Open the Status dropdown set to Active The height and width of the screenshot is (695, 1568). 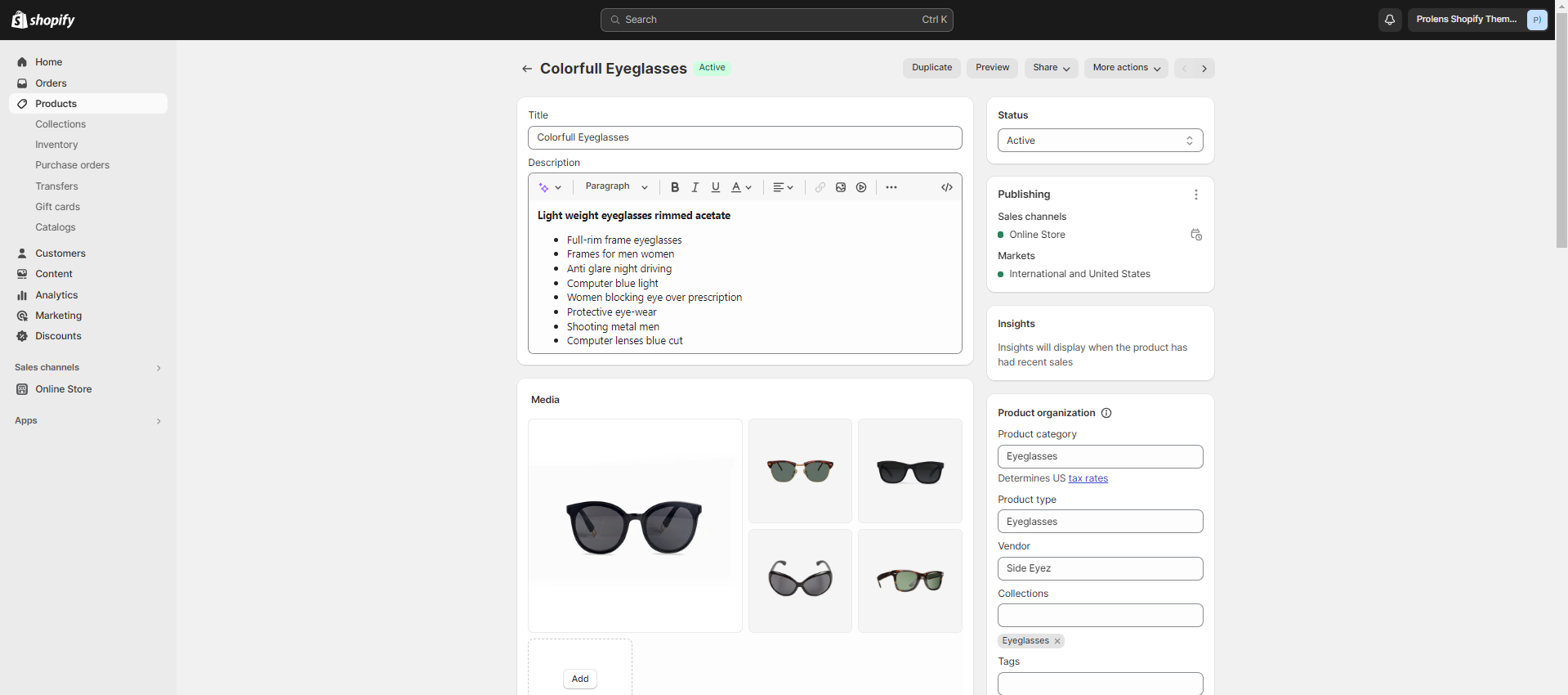point(1099,141)
